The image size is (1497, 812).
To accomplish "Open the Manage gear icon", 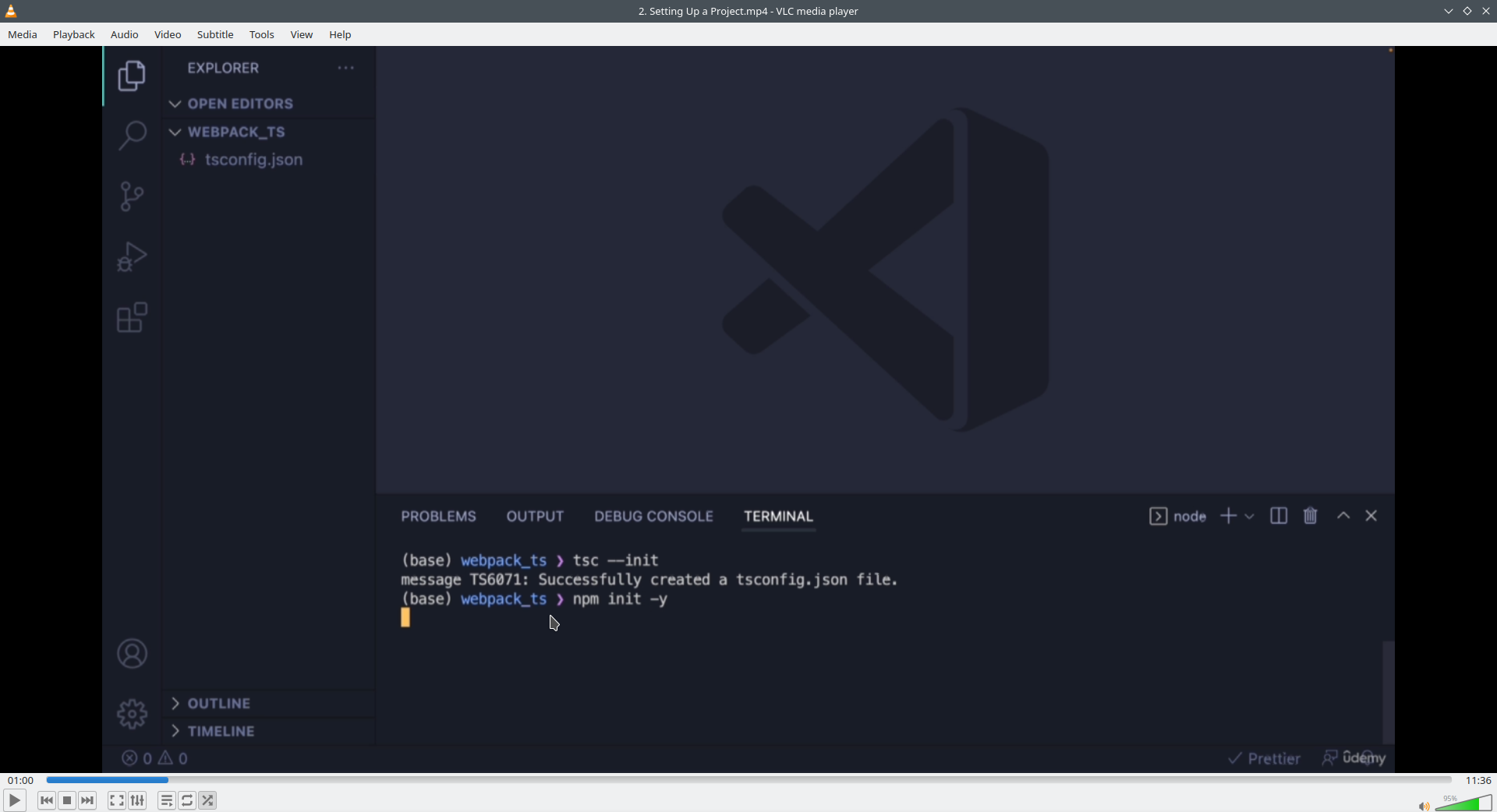I will click(x=132, y=714).
